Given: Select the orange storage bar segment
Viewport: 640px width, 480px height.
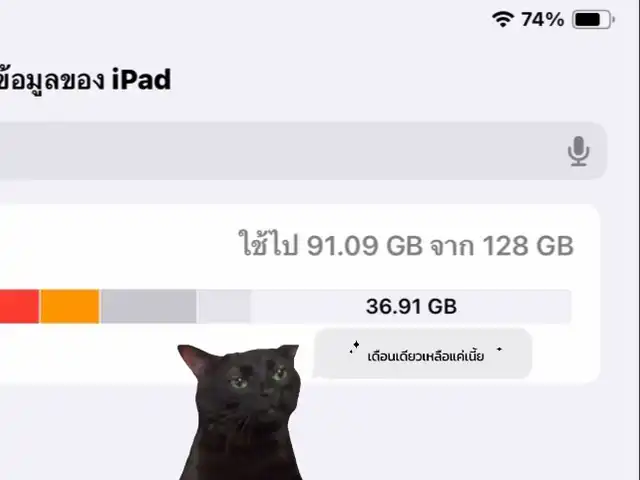Looking at the screenshot, I should click(70, 306).
